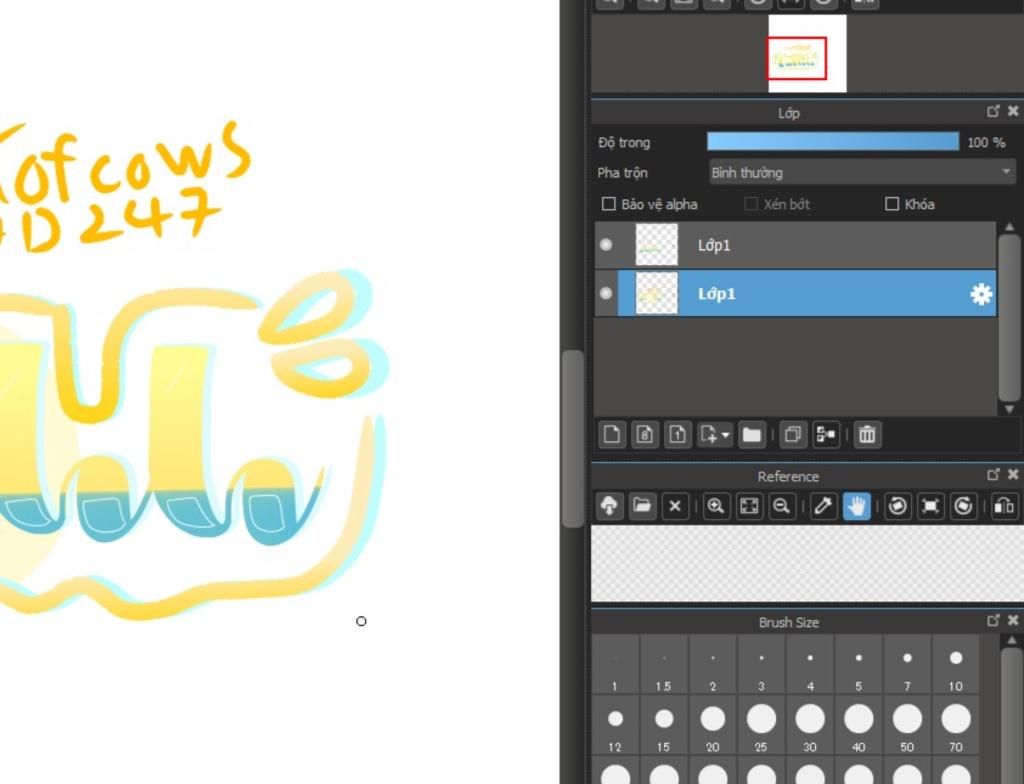The width and height of the screenshot is (1024, 784).
Task: Flip the reference image horizontally
Action: click(x=1004, y=506)
